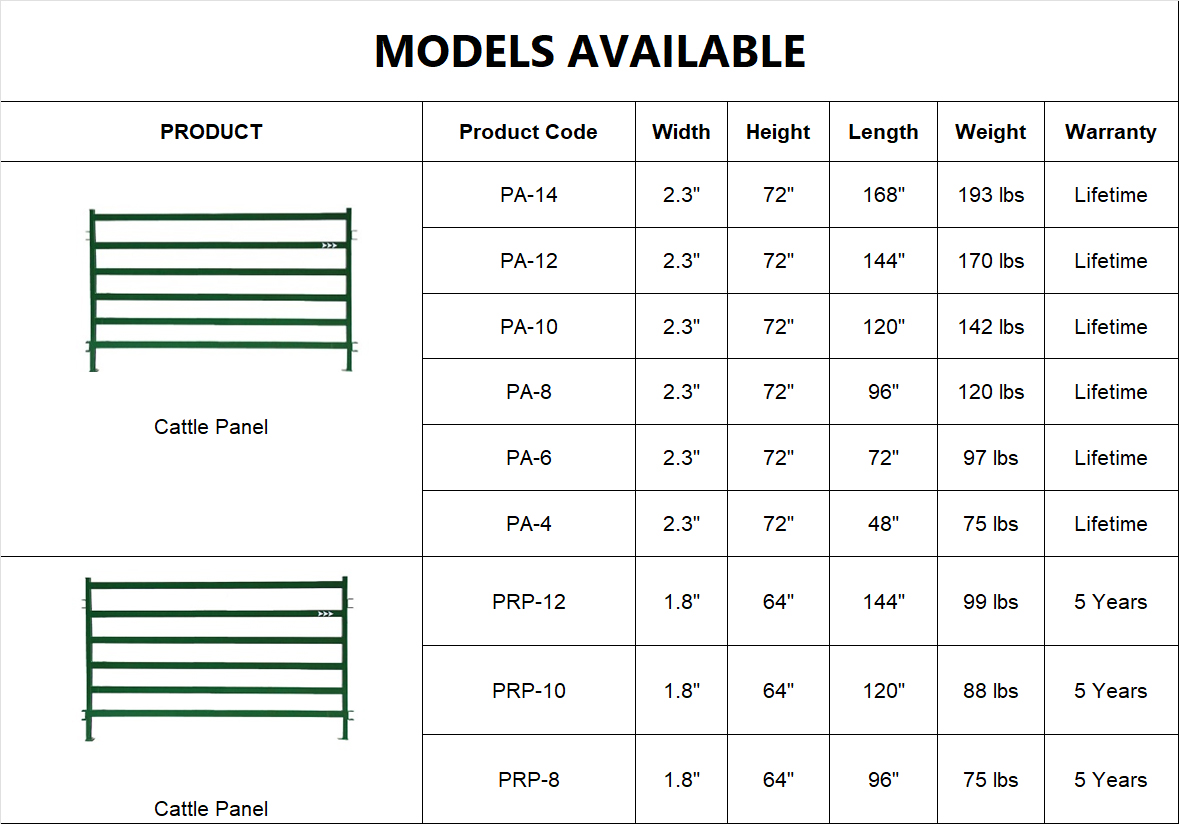
Task: Select the PRP-8 product code cell
Action: (x=529, y=780)
